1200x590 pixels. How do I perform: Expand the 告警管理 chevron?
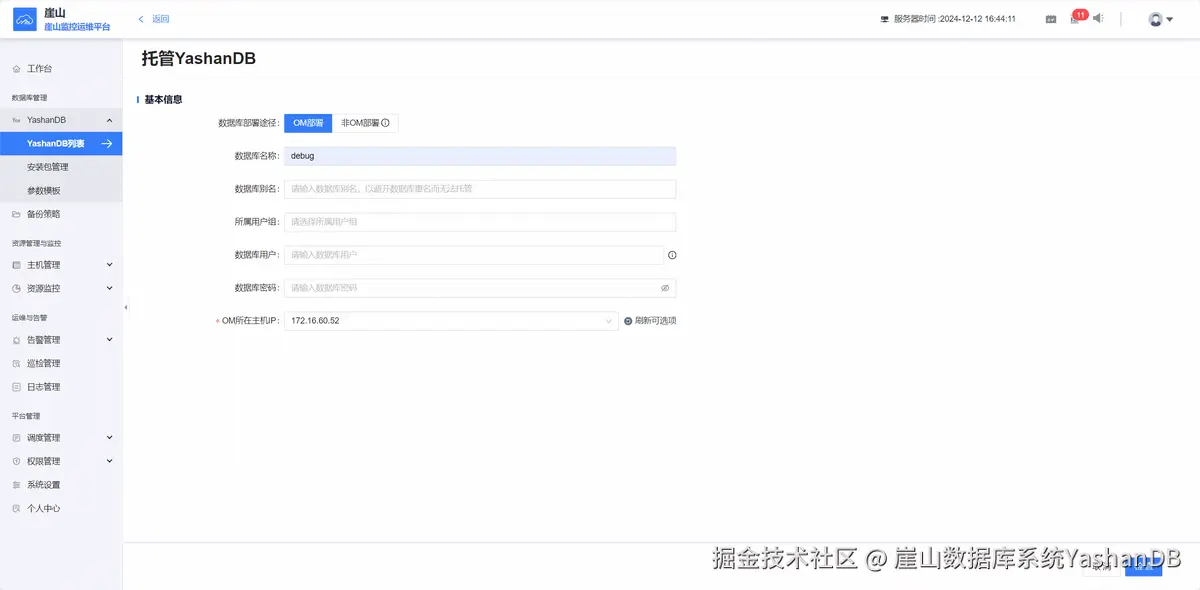point(109,340)
